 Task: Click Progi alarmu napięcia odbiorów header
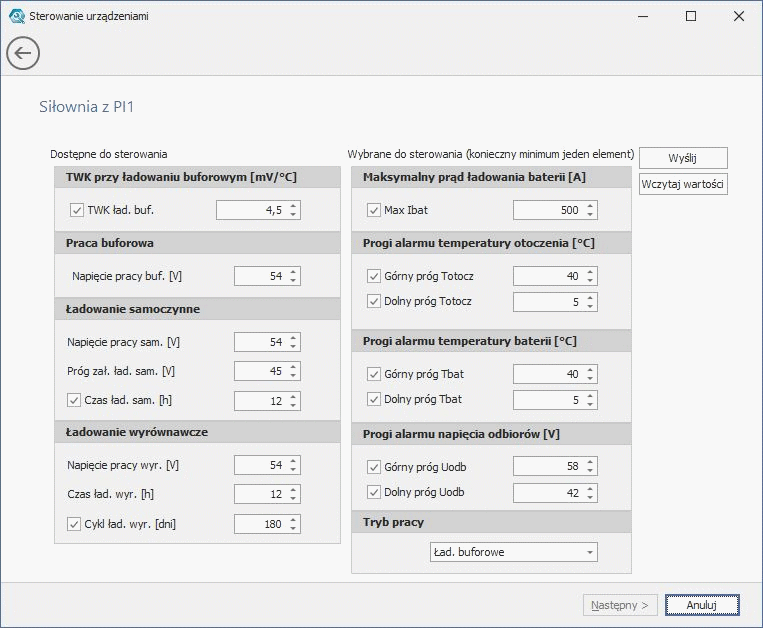(x=491, y=434)
